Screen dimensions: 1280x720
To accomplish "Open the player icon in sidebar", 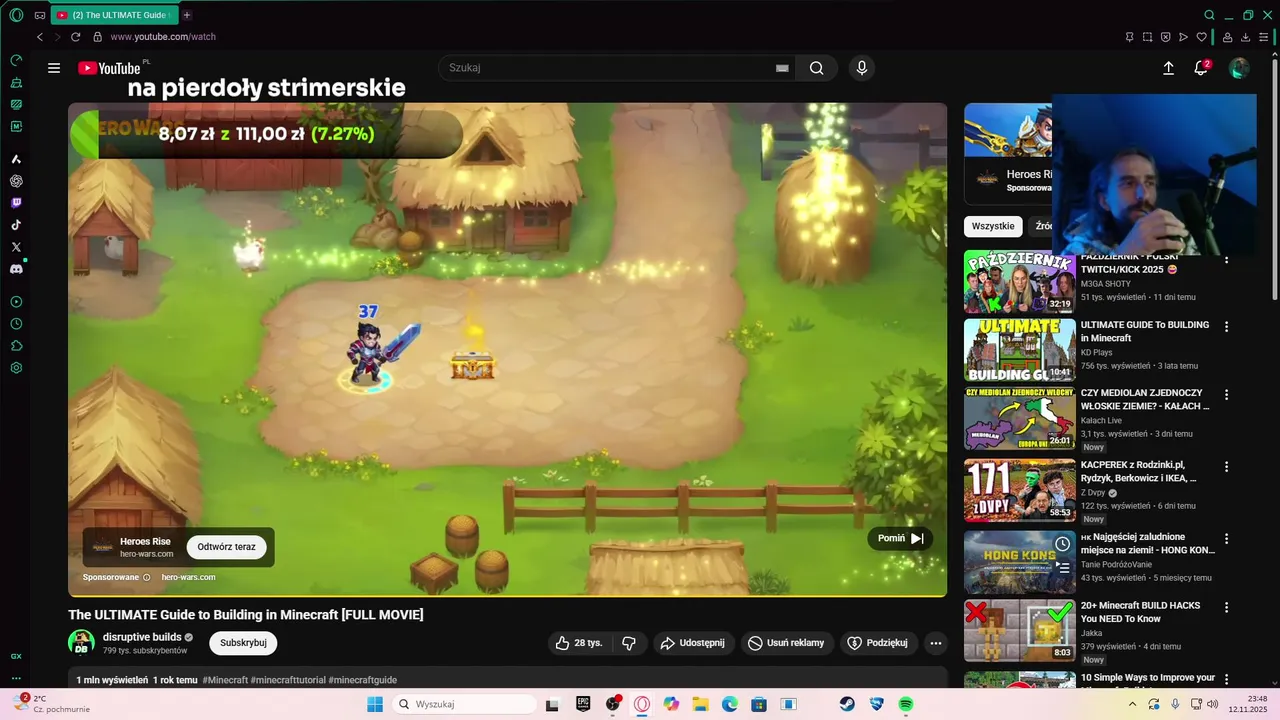I will (x=16, y=302).
